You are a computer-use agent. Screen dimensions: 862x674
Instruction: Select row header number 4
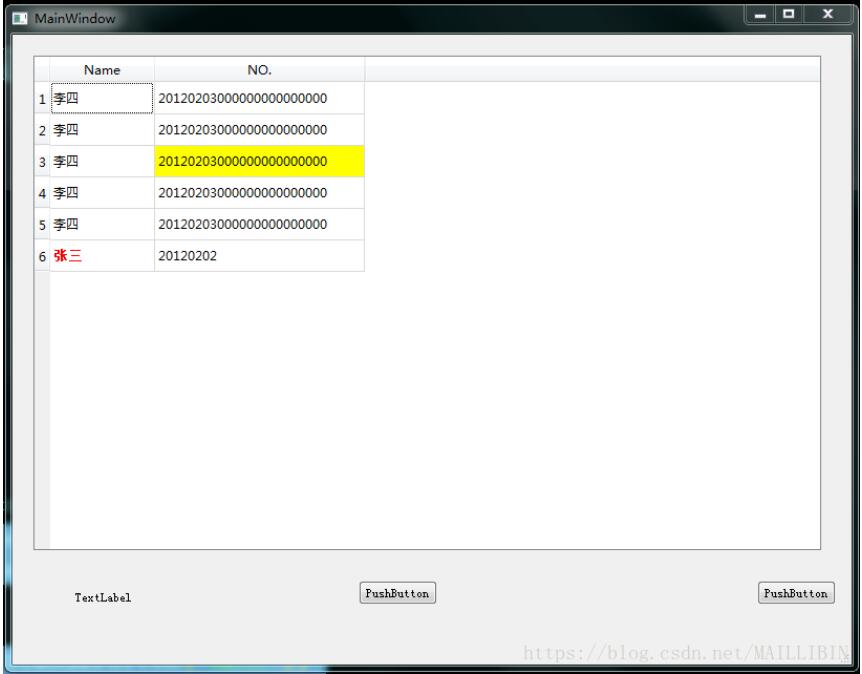coord(42,193)
